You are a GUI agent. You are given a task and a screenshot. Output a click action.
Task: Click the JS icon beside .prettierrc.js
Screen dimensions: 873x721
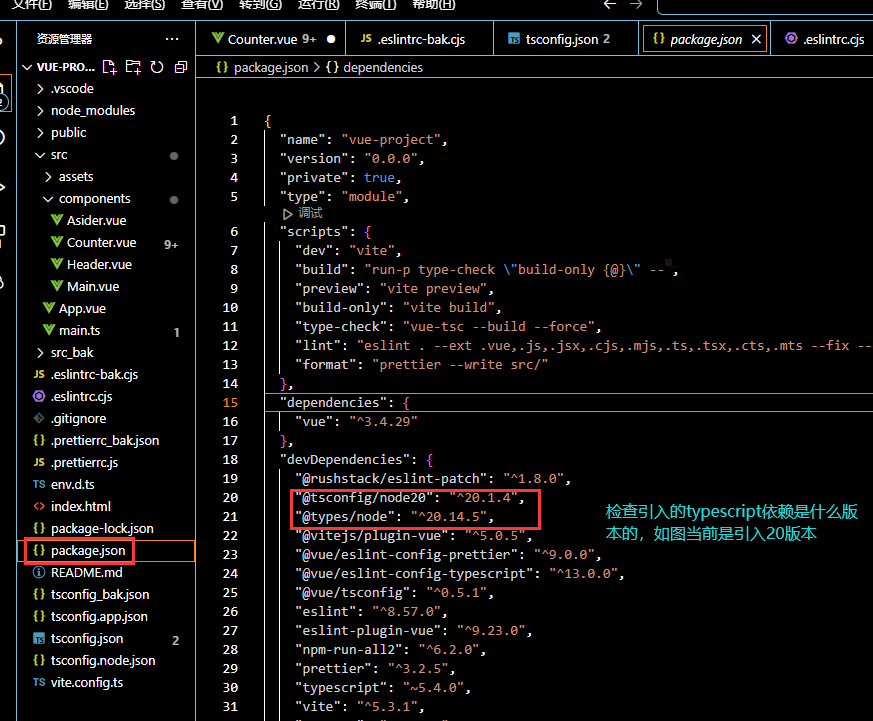39,462
